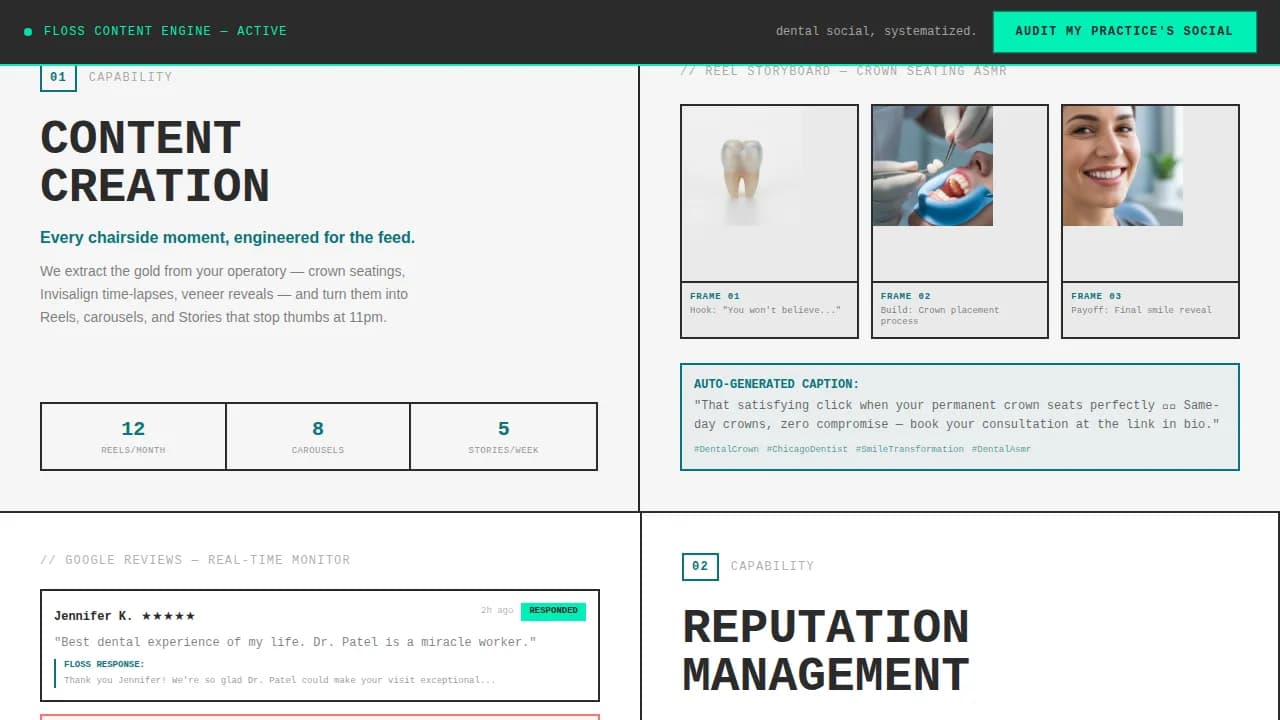This screenshot has height=720, width=1280.
Task: Click the "dental social, systematized." tagline
Action: (x=876, y=31)
